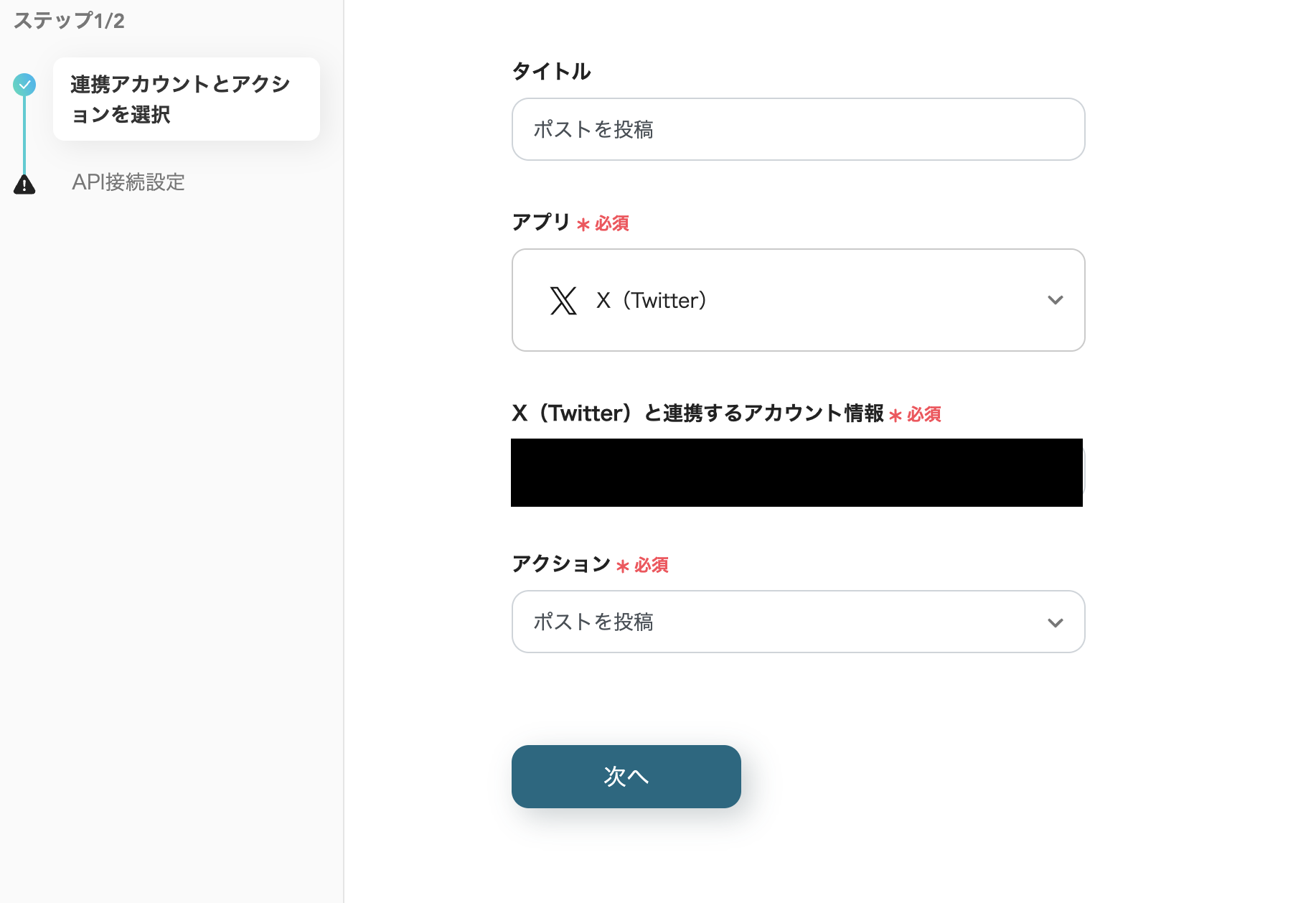This screenshot has height=903, width=1316.
Task: Expand the action selector chevron arrow
Action: (1055, 622)
